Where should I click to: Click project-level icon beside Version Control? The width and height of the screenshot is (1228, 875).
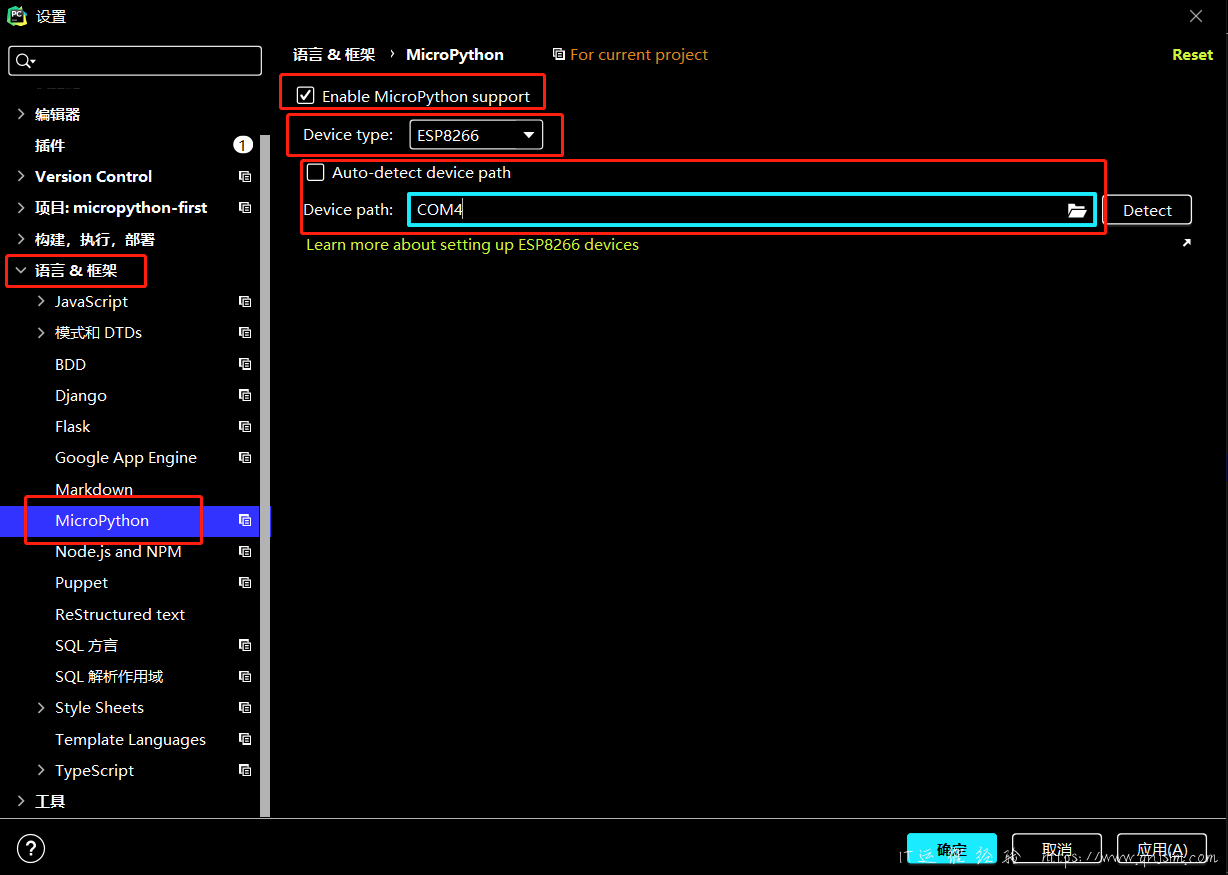click(x=244, y=176)
